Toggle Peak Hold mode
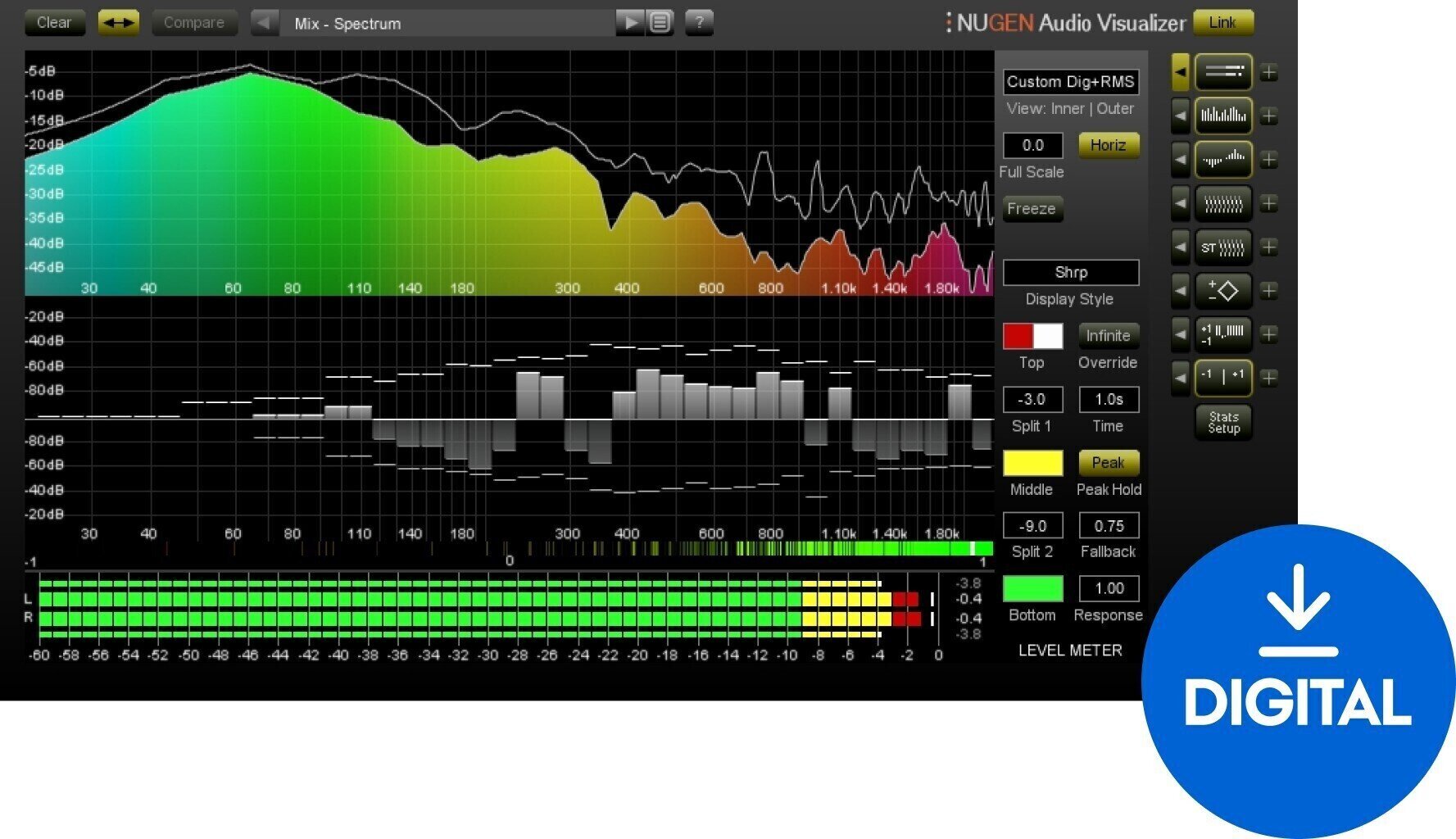1456x839 pixels. (x=1108, y=463)
